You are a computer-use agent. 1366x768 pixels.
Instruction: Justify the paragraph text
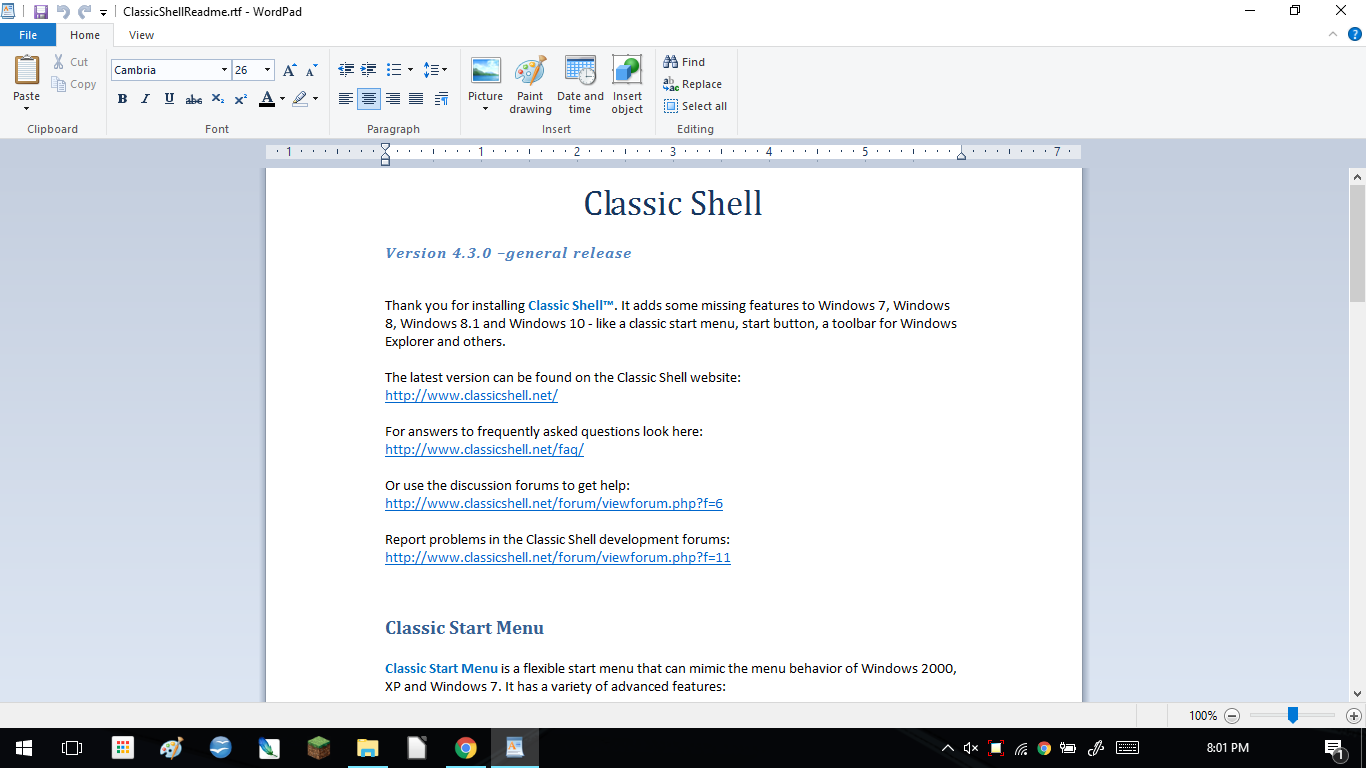tap(416, 99)
